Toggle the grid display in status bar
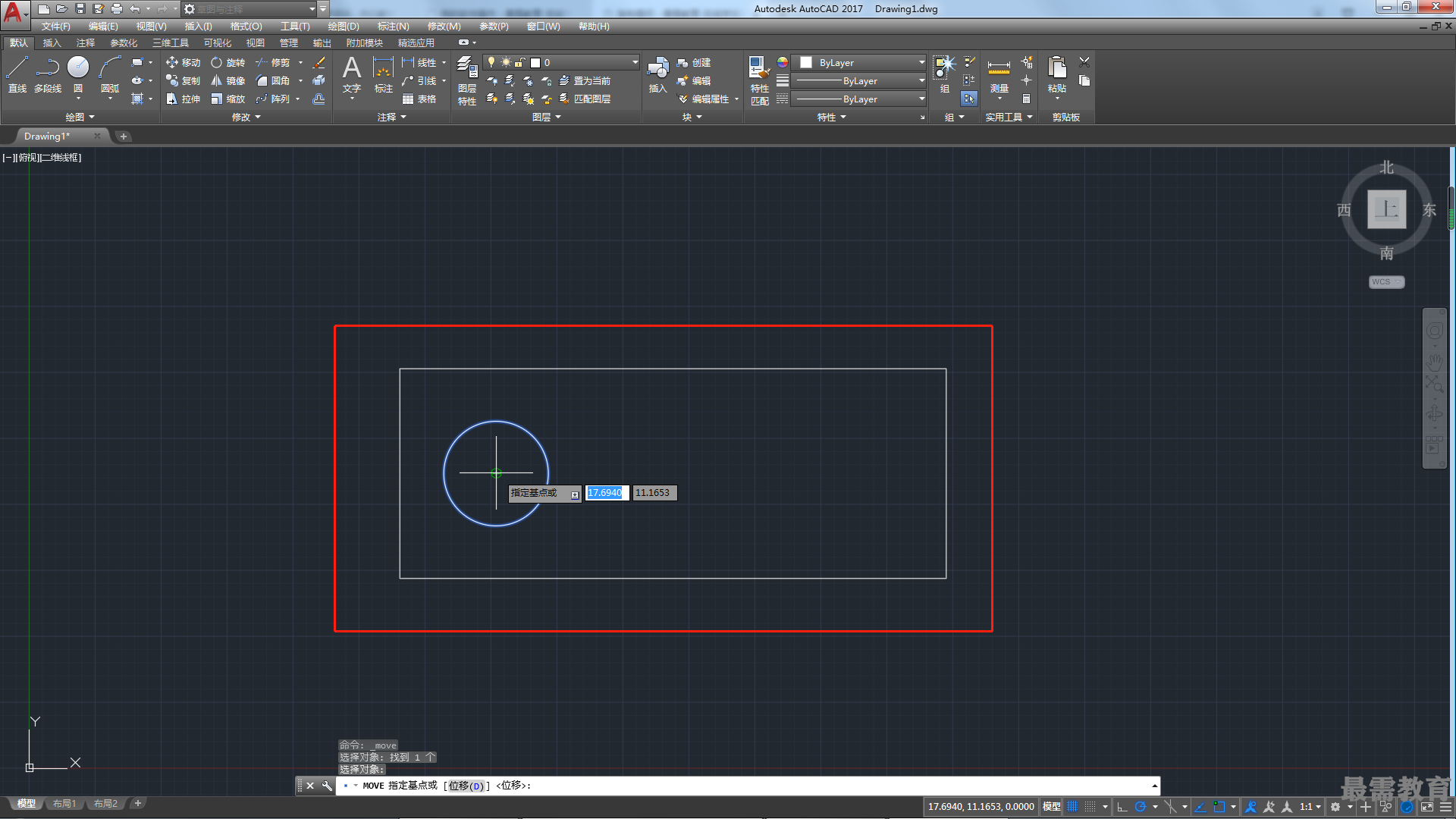 [x=1072, y=807]
